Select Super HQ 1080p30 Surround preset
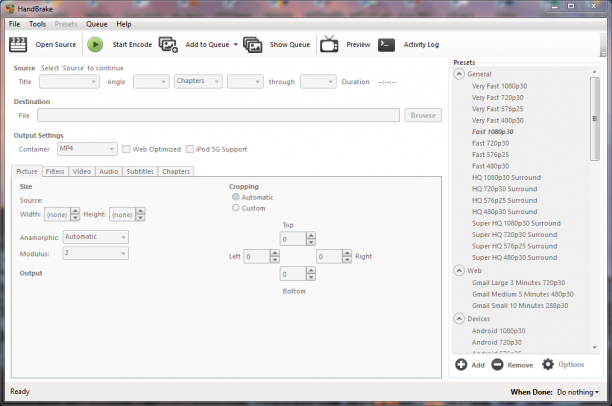Image resolution: width=612 pixels, height=406 pixels. [516, 223]
